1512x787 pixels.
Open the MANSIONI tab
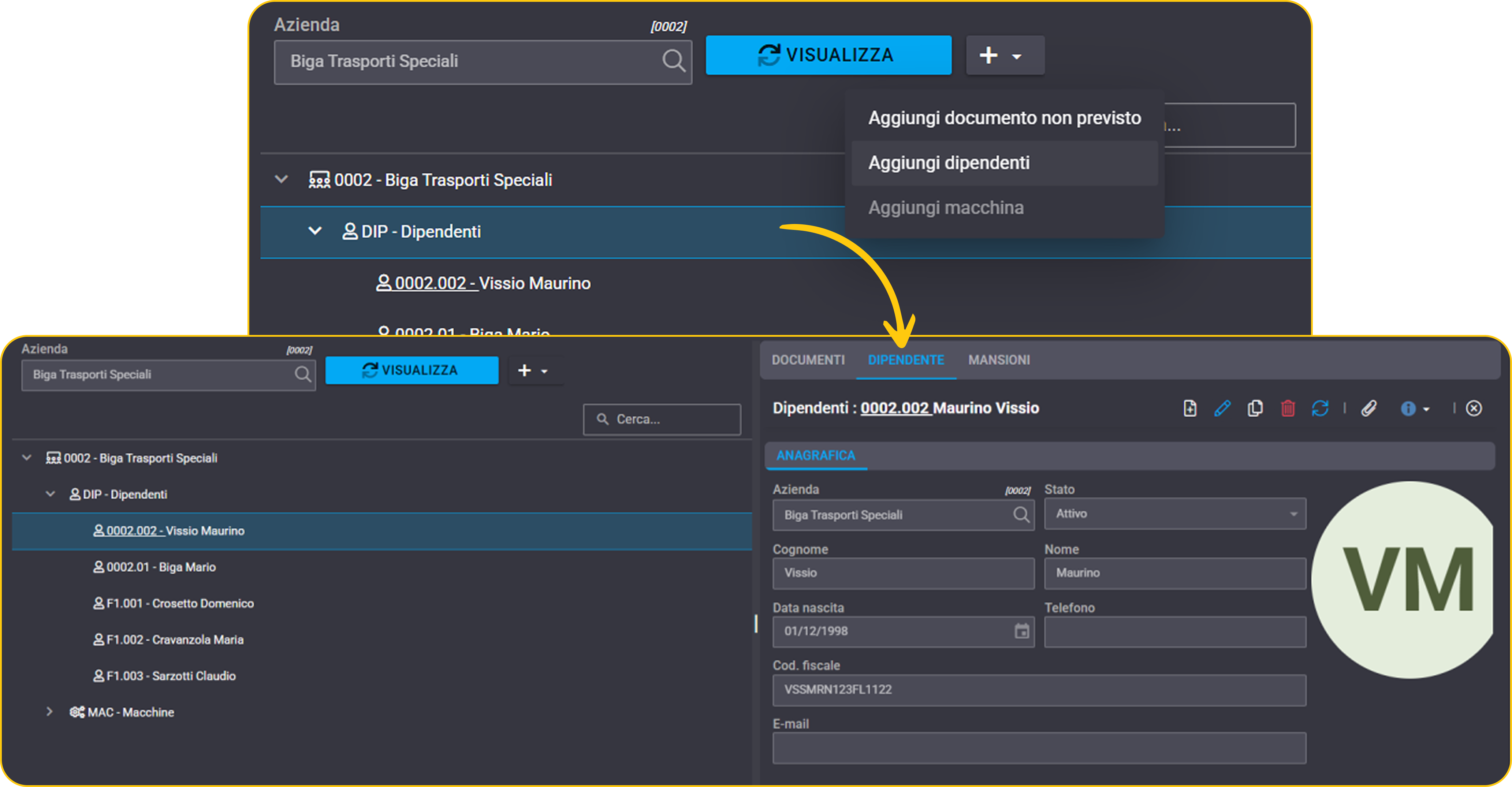[999, 360]
